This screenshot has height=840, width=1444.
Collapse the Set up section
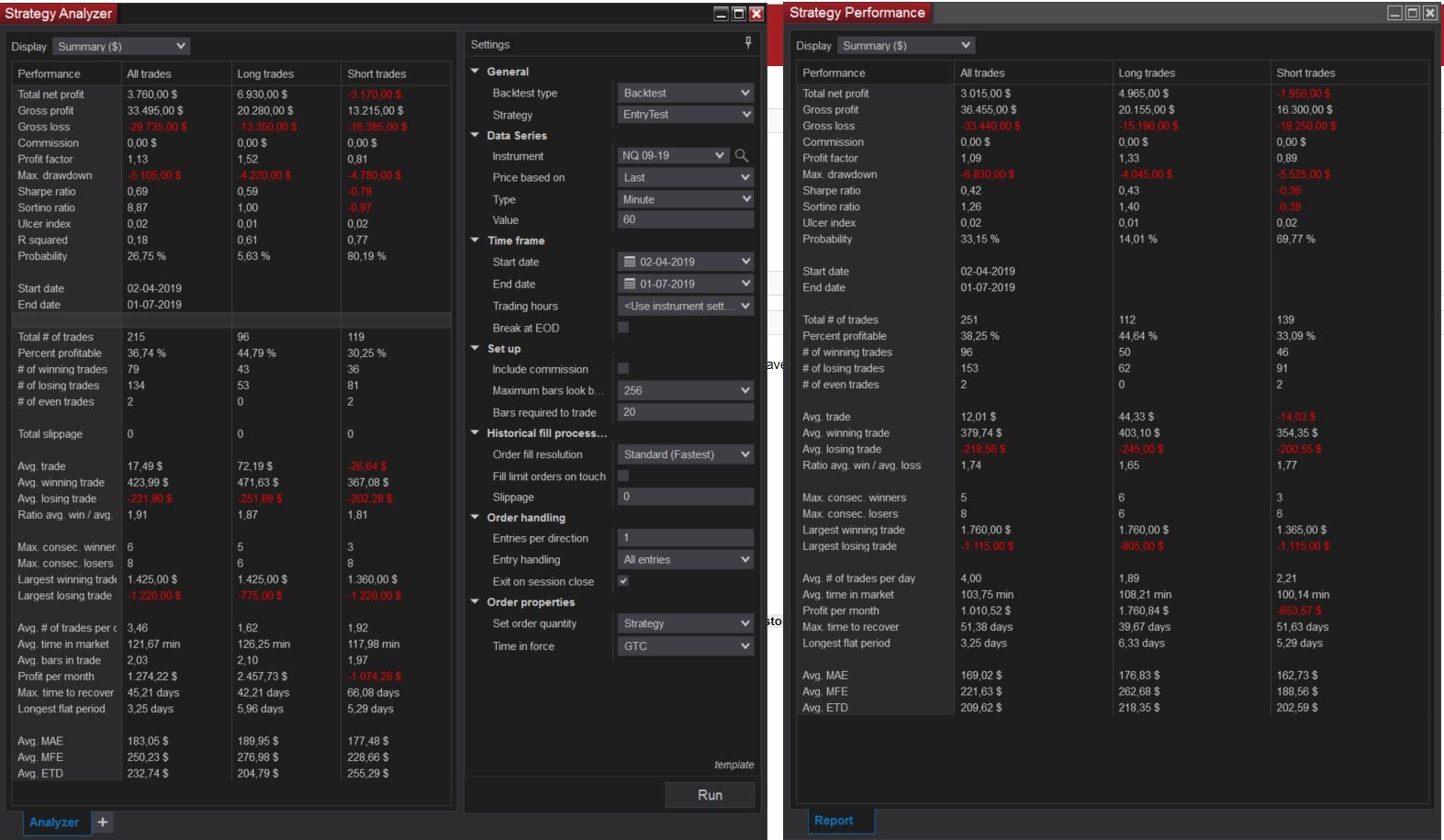(x=476, y=348)
